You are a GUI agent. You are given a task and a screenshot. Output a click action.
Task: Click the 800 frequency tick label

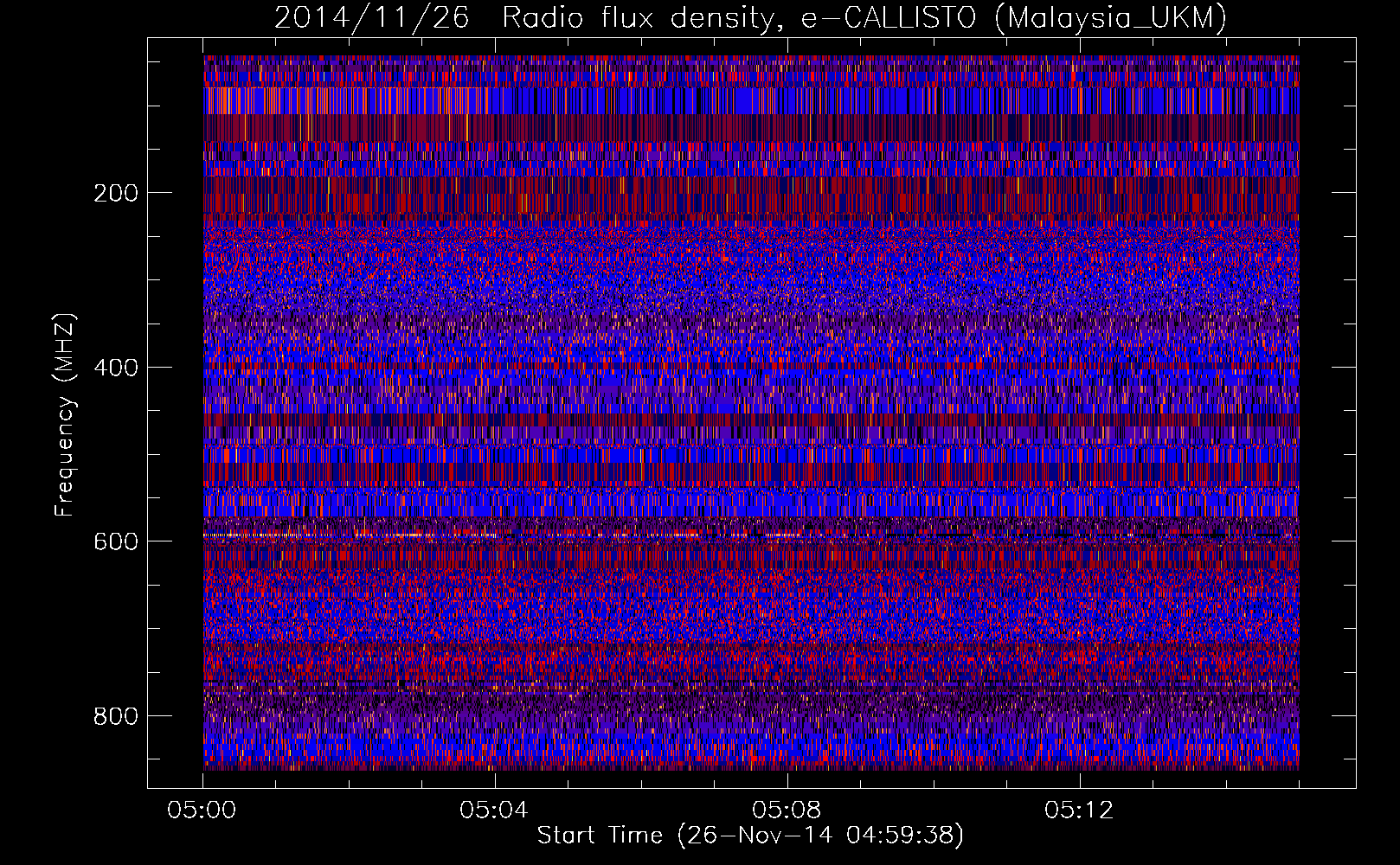tap(115, 716)
